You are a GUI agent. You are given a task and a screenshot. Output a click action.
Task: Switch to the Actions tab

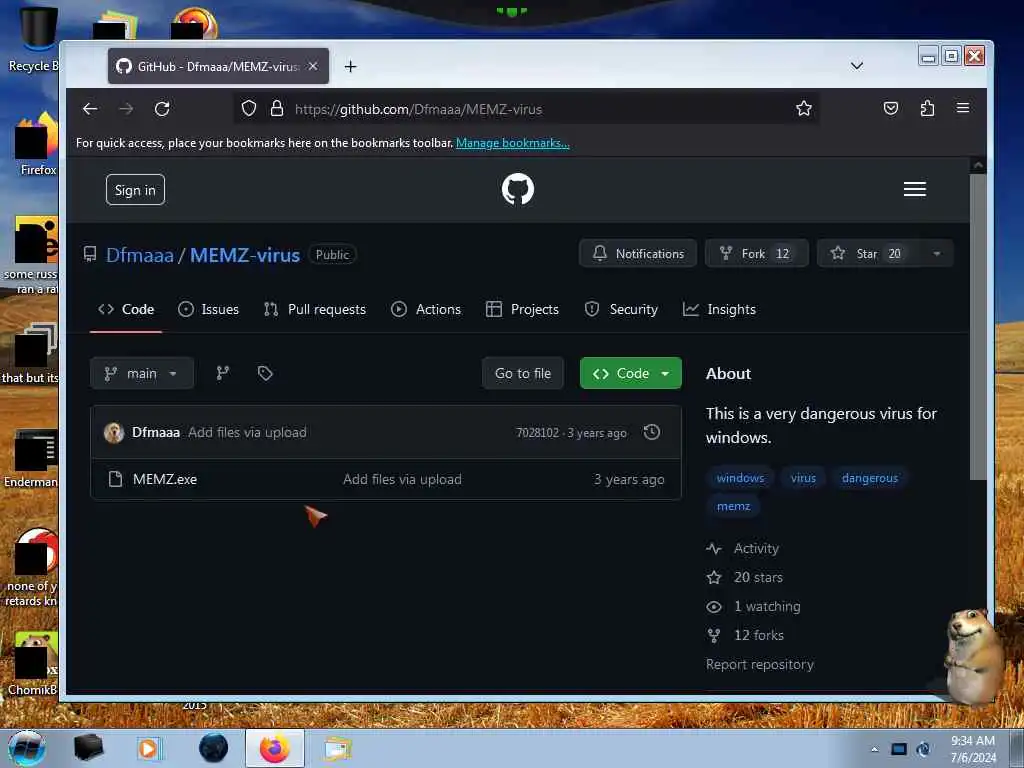pos(426,310)
